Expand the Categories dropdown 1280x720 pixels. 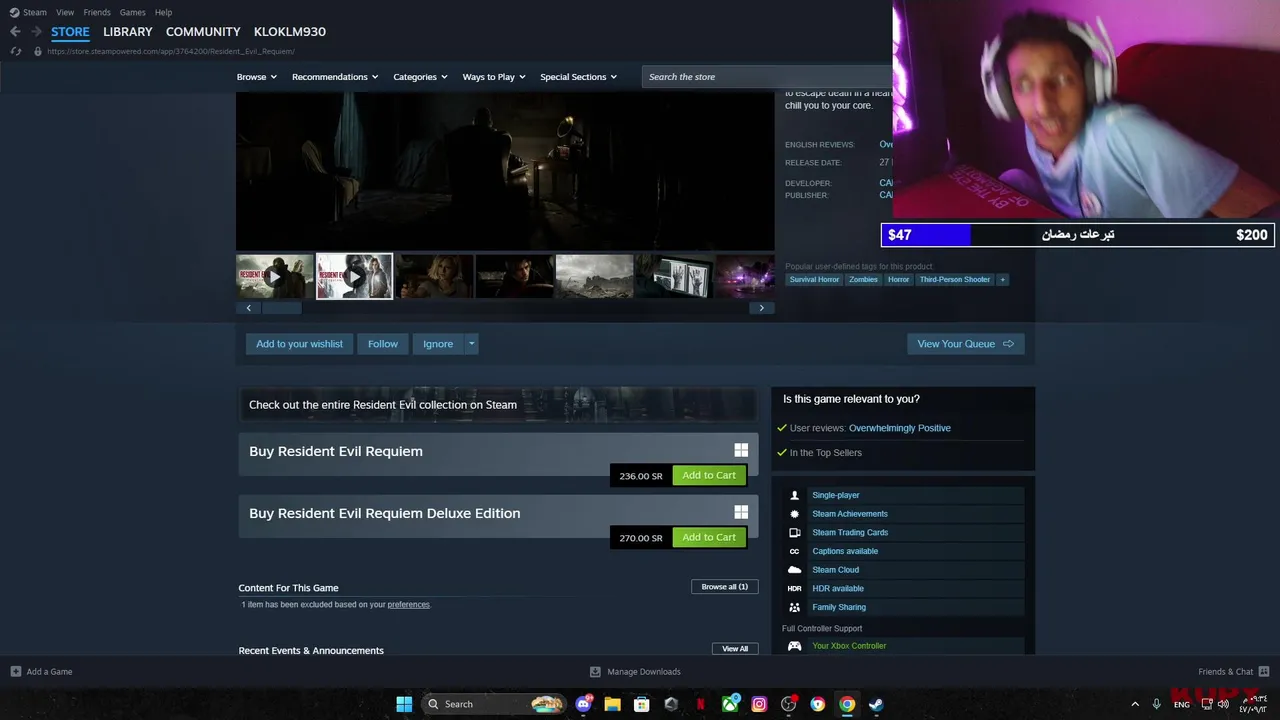[420, 77]
